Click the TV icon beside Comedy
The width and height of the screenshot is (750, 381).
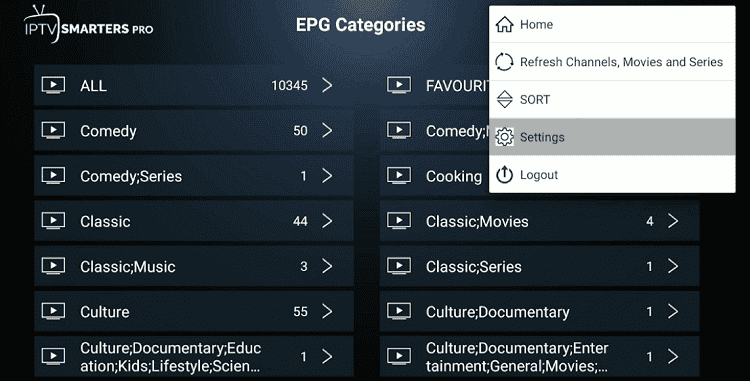(54, 131)
